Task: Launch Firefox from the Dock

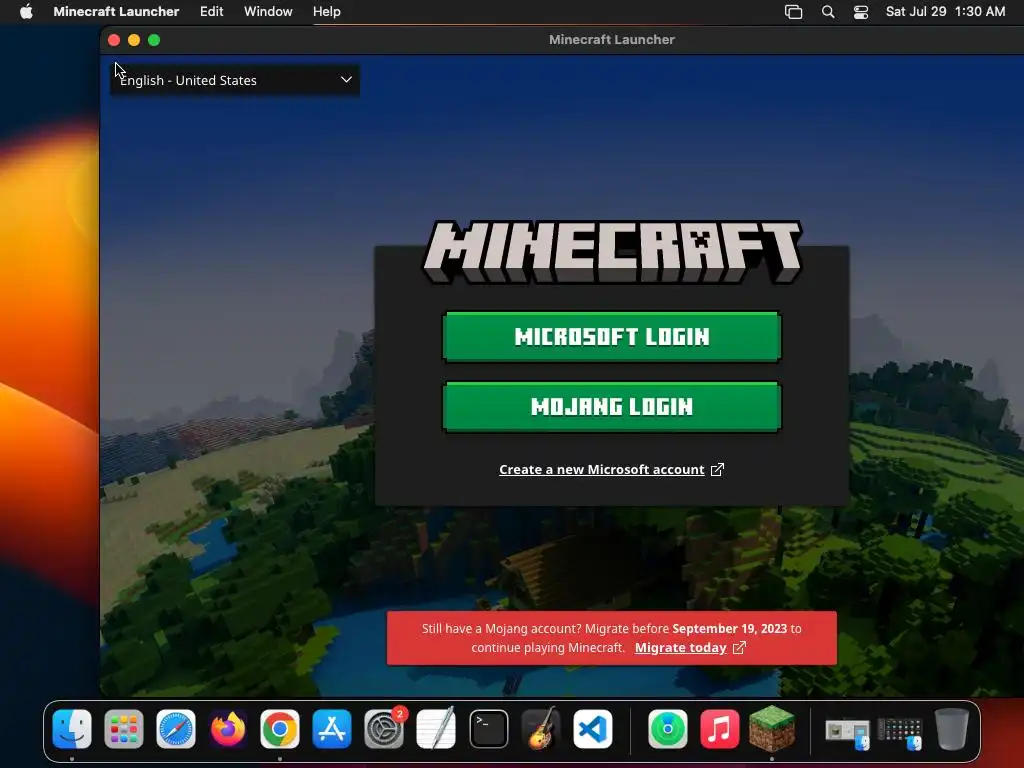Action: pos(228,729)
